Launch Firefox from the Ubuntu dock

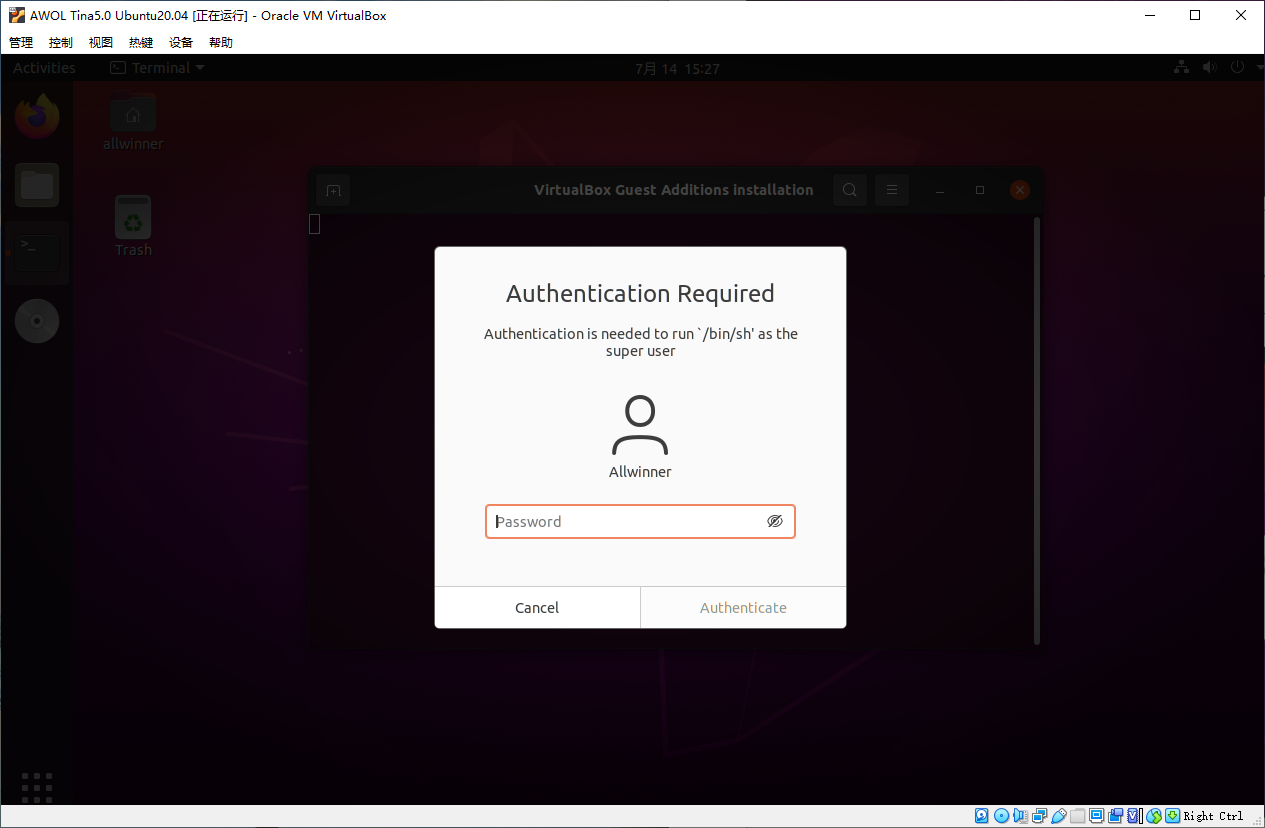(x=37, y=116)
